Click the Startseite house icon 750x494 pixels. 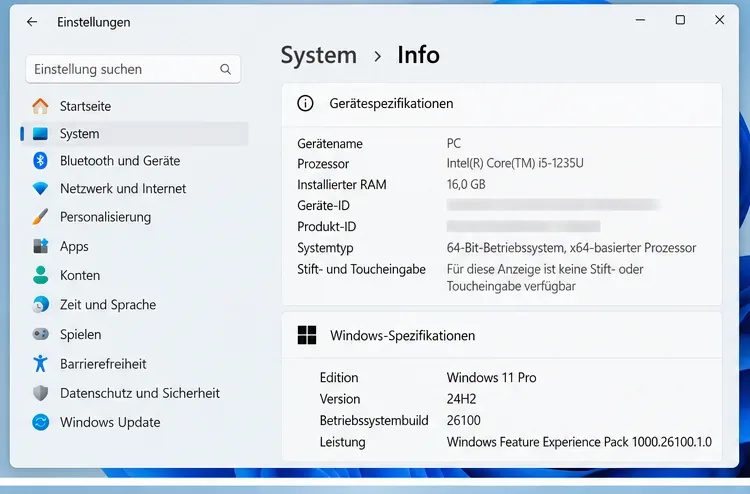[41, 106]
